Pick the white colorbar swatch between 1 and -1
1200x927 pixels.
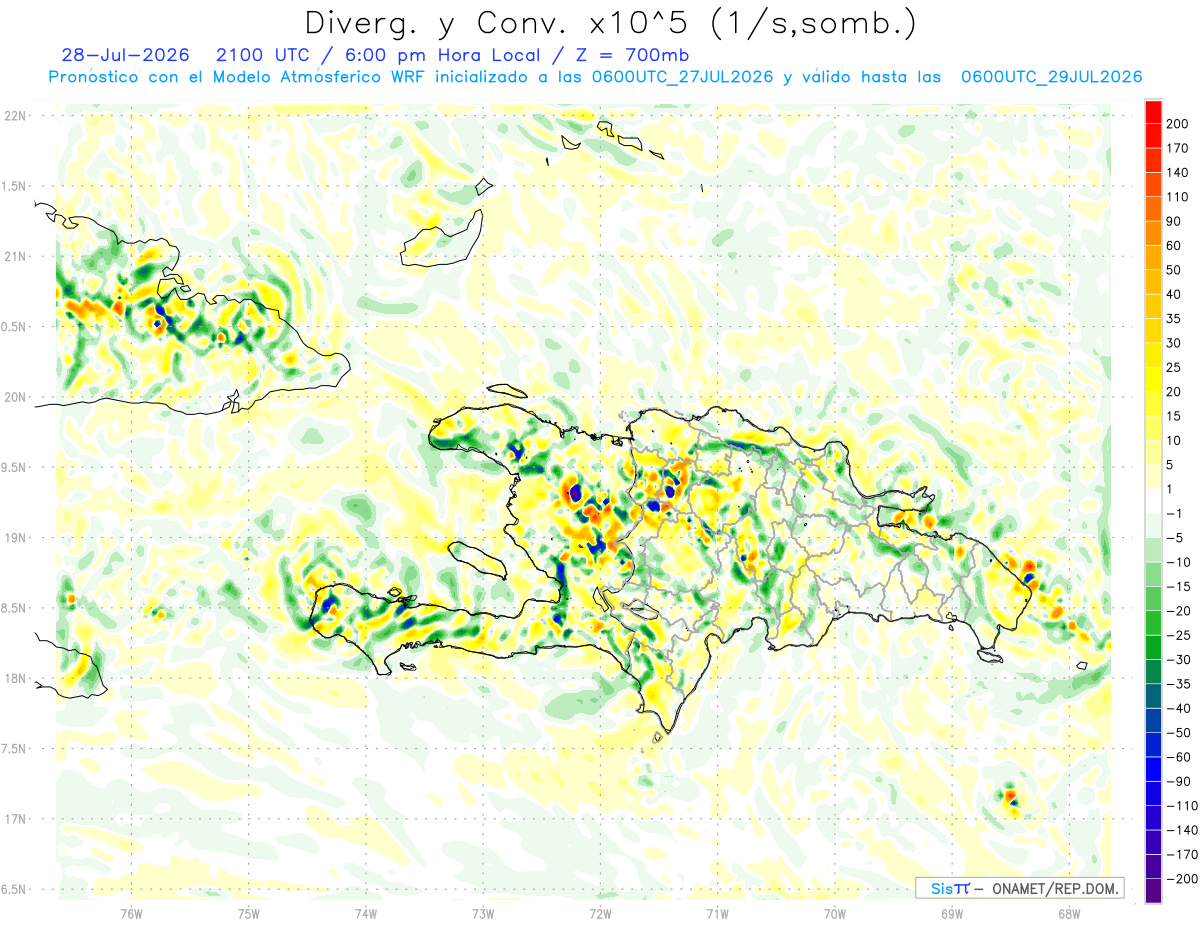(1153, 503)
